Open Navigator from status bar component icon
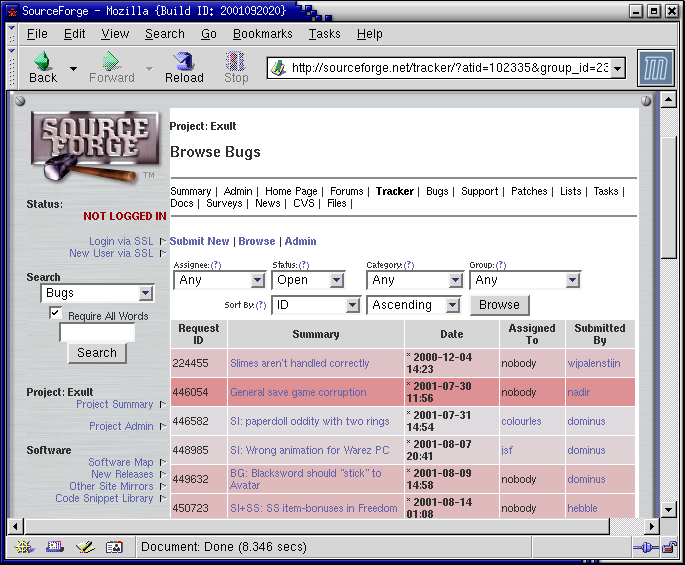Screen dimensions: 685x565 [24, 547]
